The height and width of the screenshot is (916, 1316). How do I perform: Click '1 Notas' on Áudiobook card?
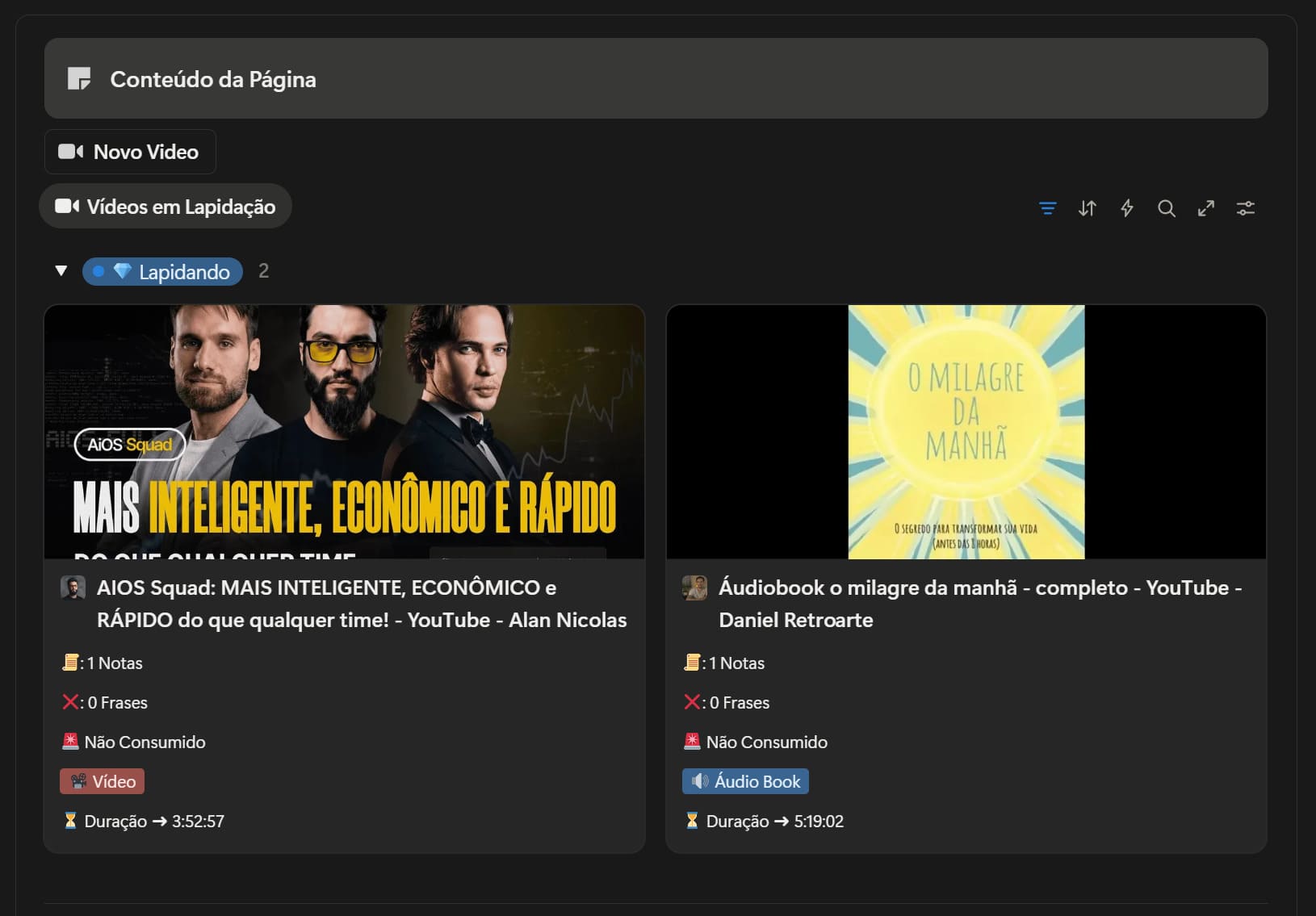(736, 663)
